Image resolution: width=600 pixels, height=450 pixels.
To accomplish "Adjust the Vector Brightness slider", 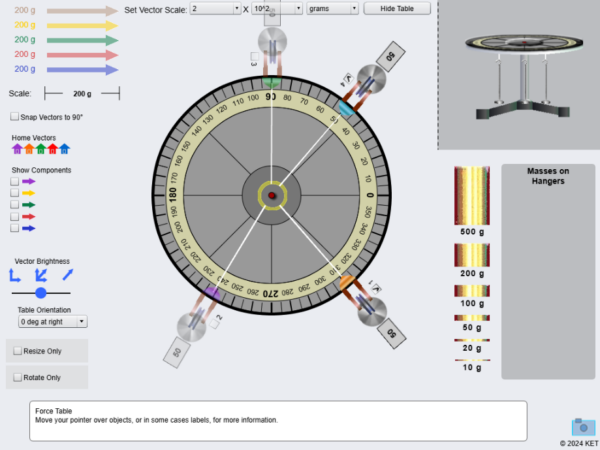I will pos(41,293).
